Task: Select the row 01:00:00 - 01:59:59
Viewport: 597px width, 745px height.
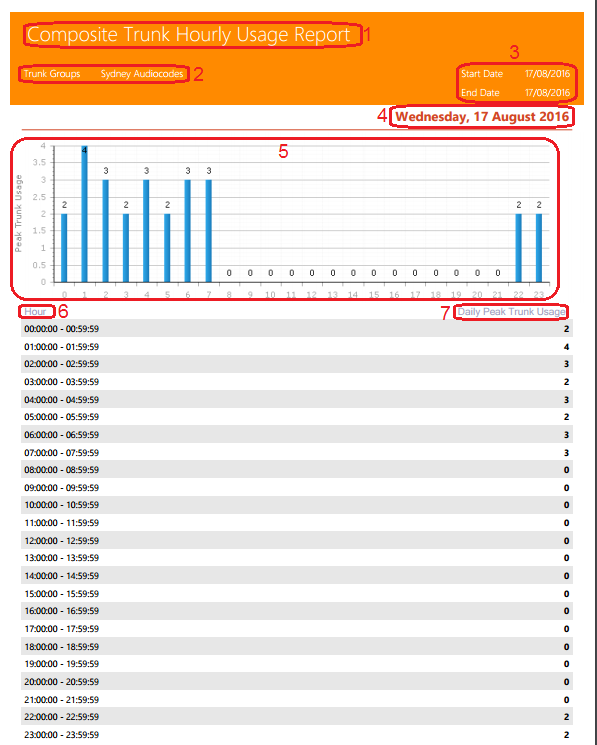Action: (297, 346)
